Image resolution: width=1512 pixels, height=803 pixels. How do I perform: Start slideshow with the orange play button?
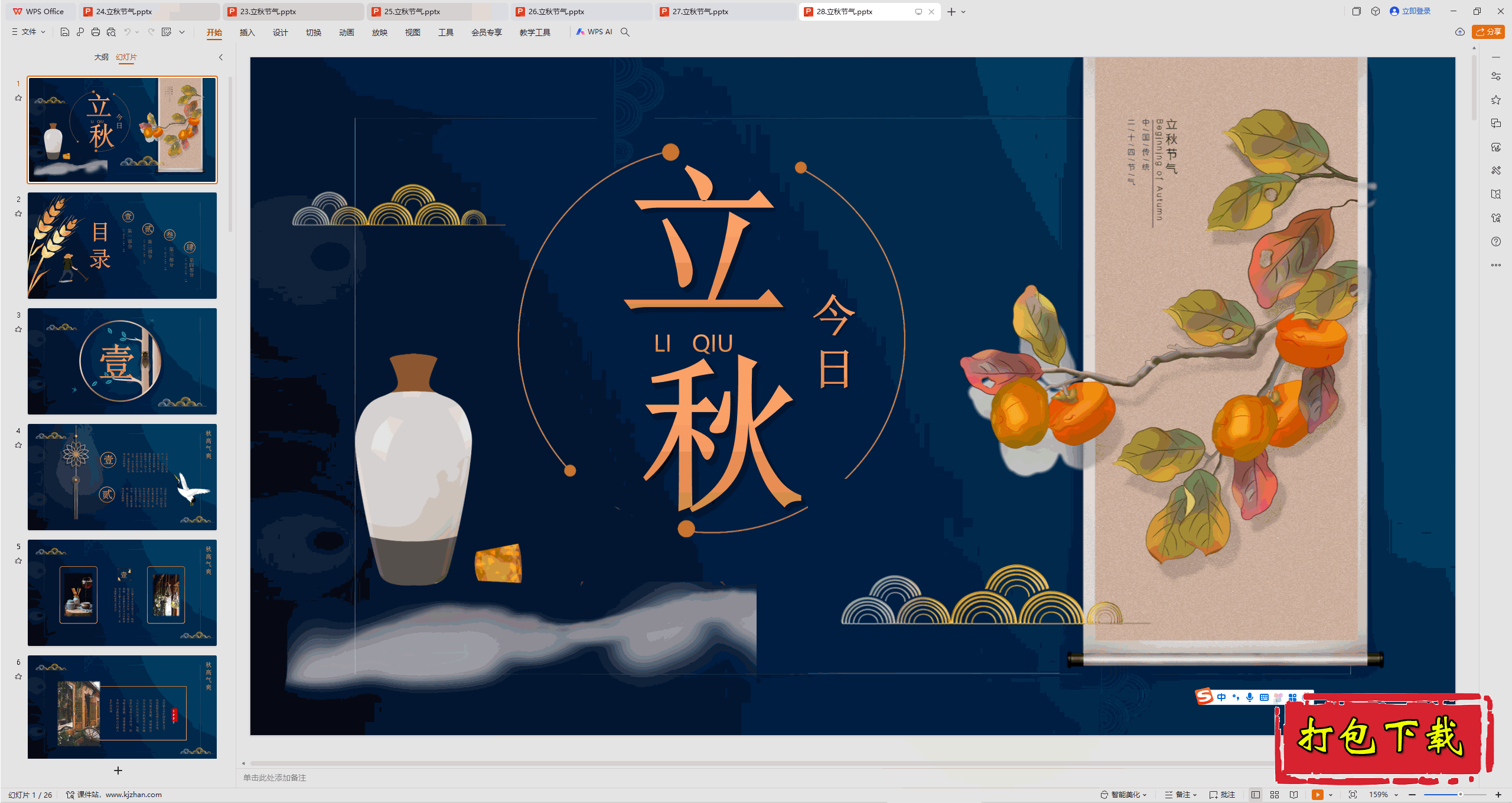coord(1318,795)
